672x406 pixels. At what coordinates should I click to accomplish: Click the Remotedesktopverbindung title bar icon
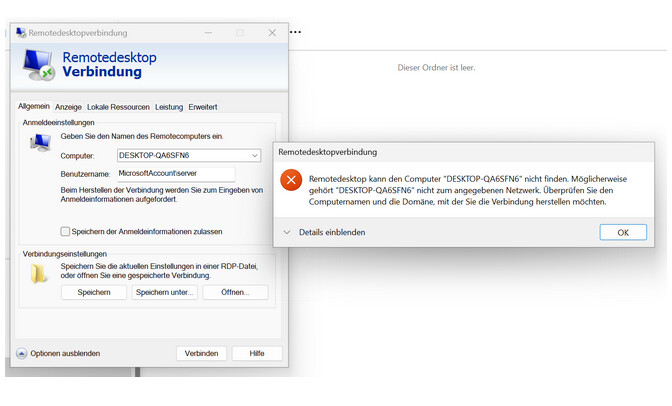[x=20, y=33]
